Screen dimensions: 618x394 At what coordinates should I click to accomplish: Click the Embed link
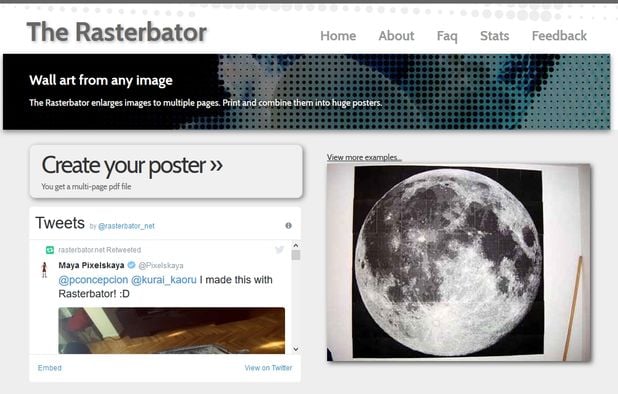pyautogui.click(x=50, y=368)
